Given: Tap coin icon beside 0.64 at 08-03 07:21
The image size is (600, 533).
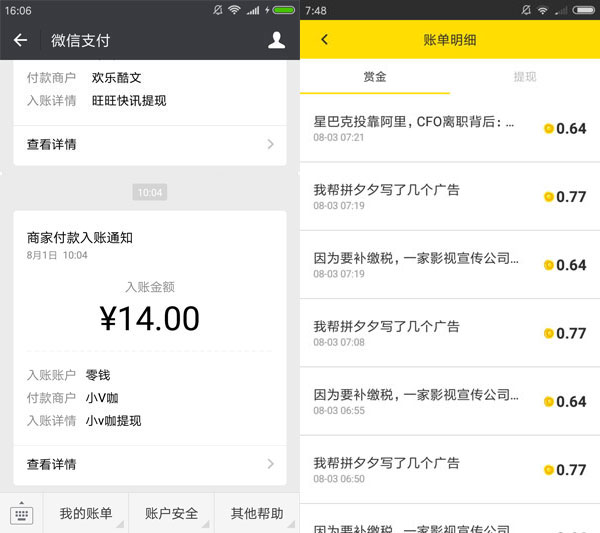Looking at the screenshot, I should click(x=549, y=129).
